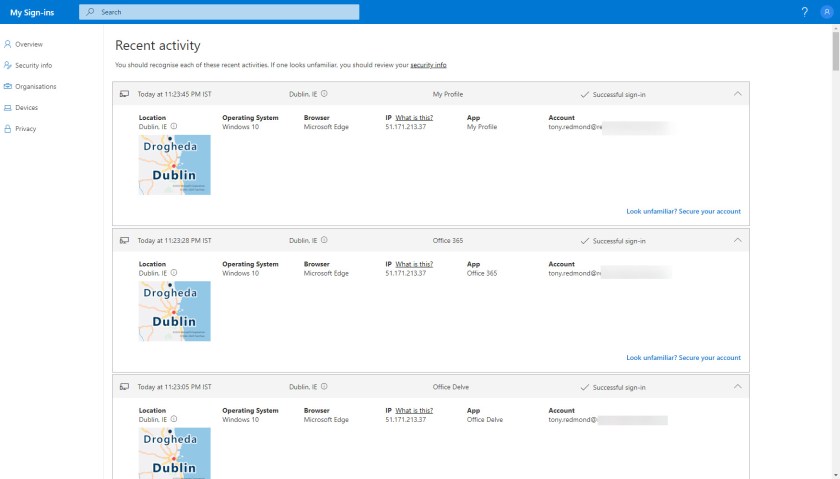Follow the security info link
This screenshot has width=840, height=479.
click(428, 65)
